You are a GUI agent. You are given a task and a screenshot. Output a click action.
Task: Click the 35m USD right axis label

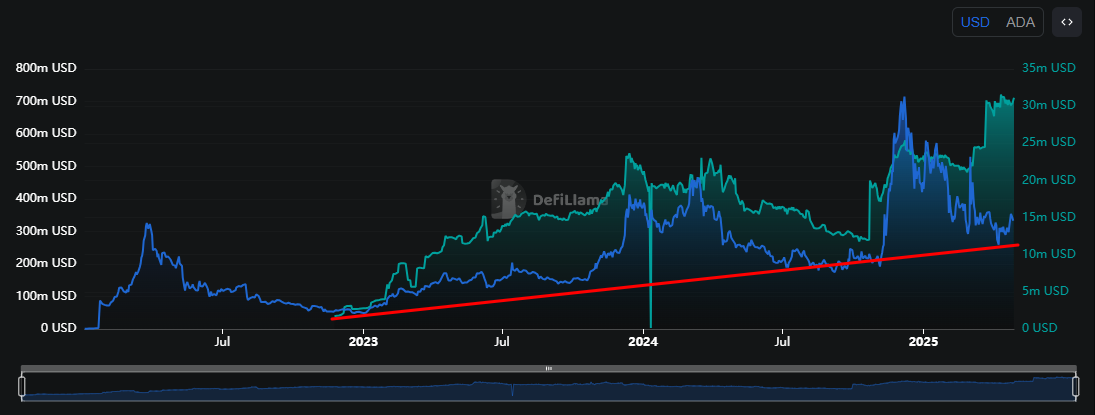pyautogui.click(x=1048, y=68)
